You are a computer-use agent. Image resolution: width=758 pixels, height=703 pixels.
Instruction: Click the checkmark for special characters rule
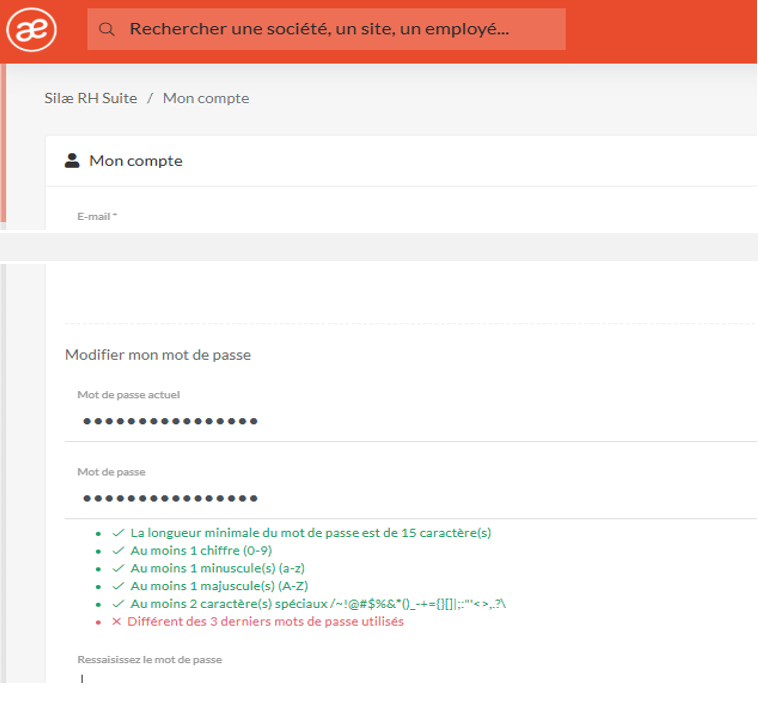point(118,604)
